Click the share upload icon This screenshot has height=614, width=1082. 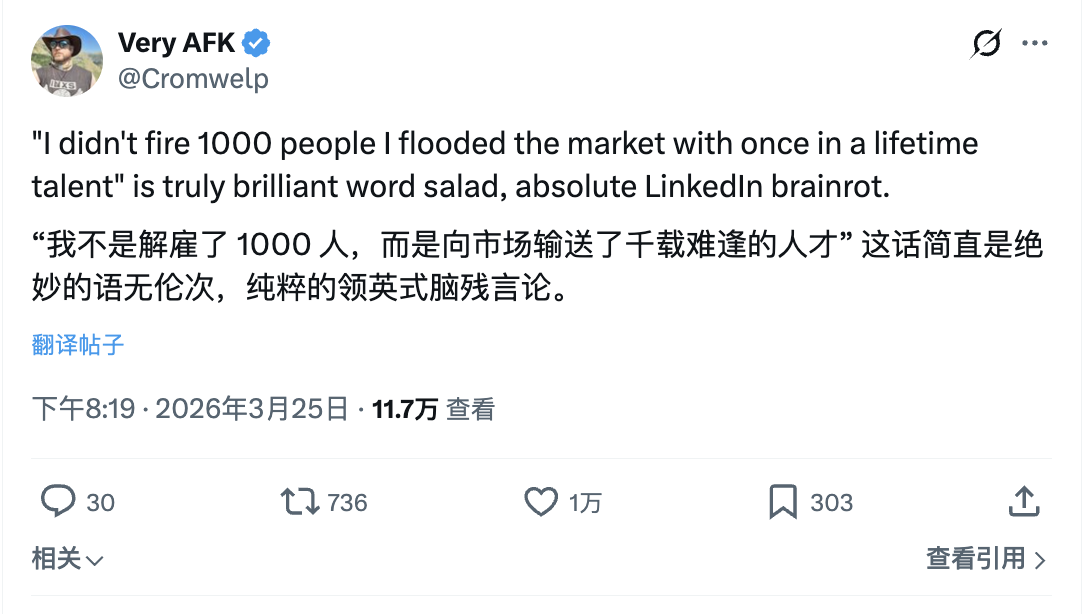point(1023,501)
